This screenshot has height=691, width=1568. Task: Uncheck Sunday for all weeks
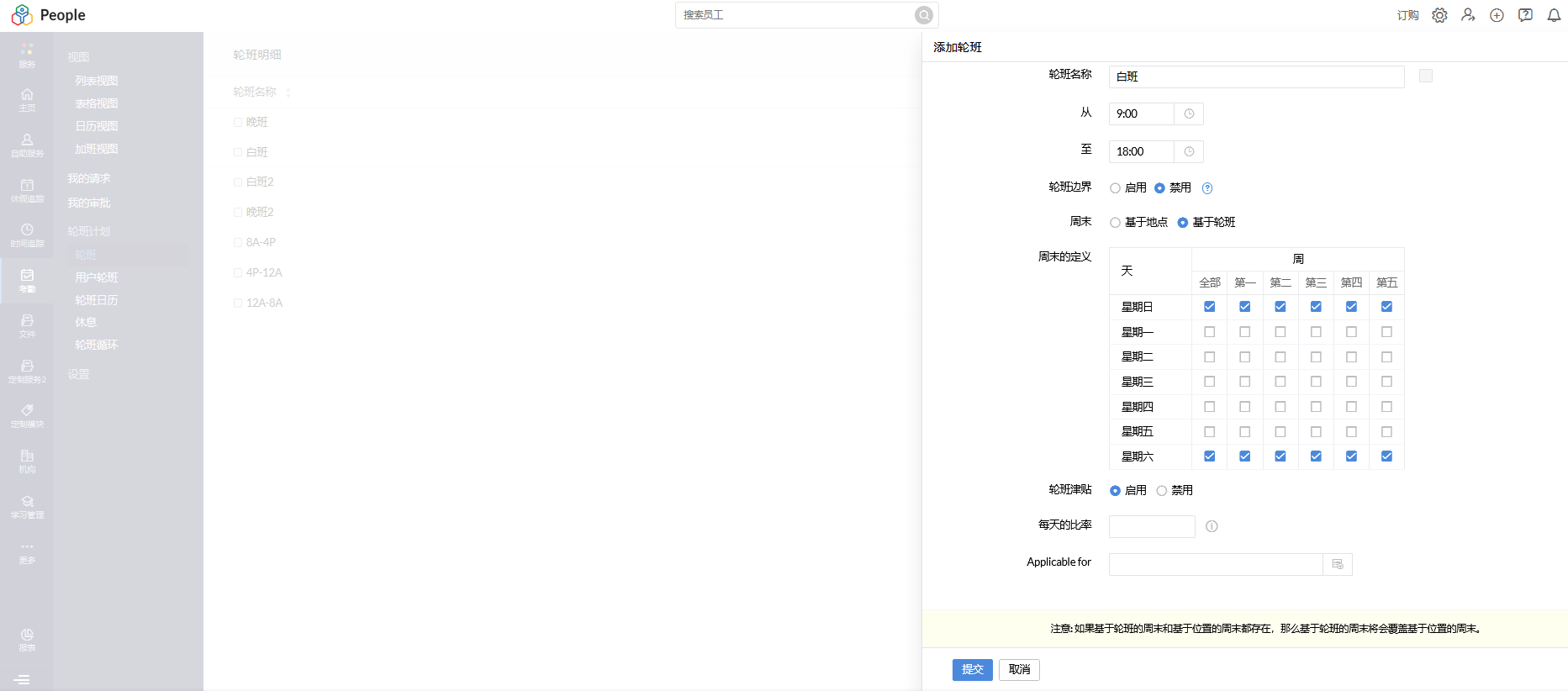coord(1209,307)
